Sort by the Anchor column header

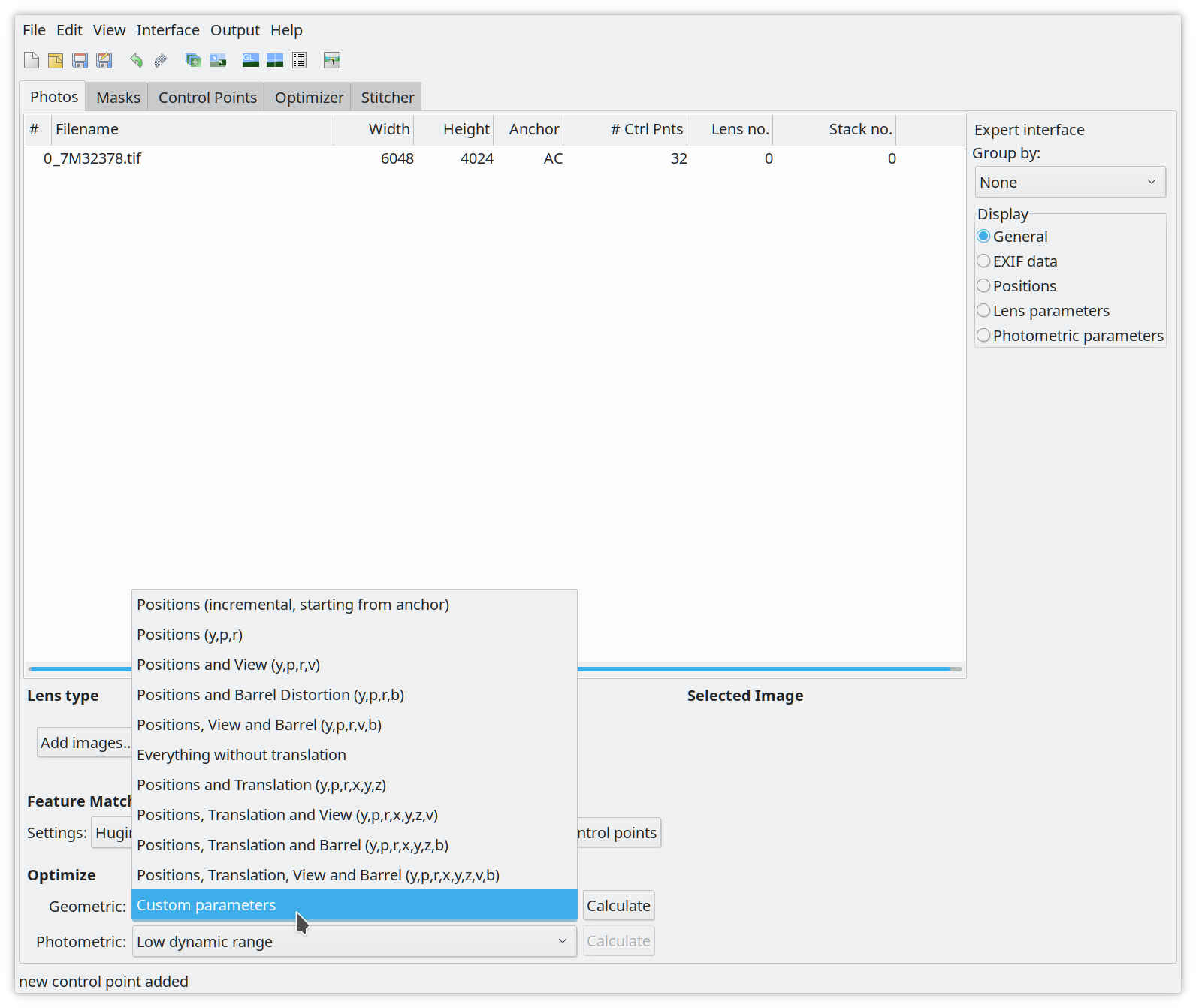tap(528, 129)
